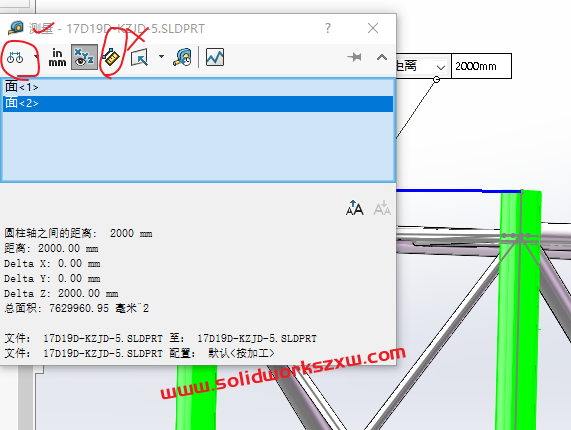Click create sensor graph icon
The height and width of the screenshot is (430, 571).
pyautogui.click(x=215, y=58)
